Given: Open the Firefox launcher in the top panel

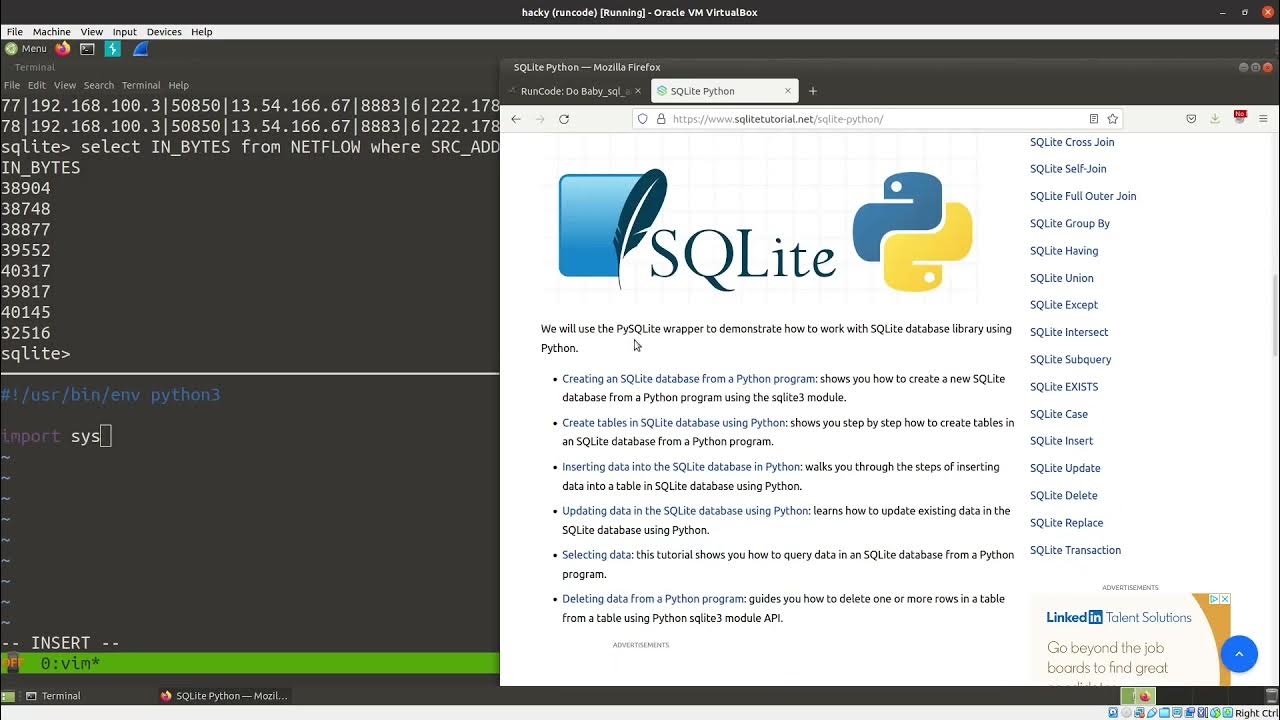Looking at the screenshot, I should point(62,48).
